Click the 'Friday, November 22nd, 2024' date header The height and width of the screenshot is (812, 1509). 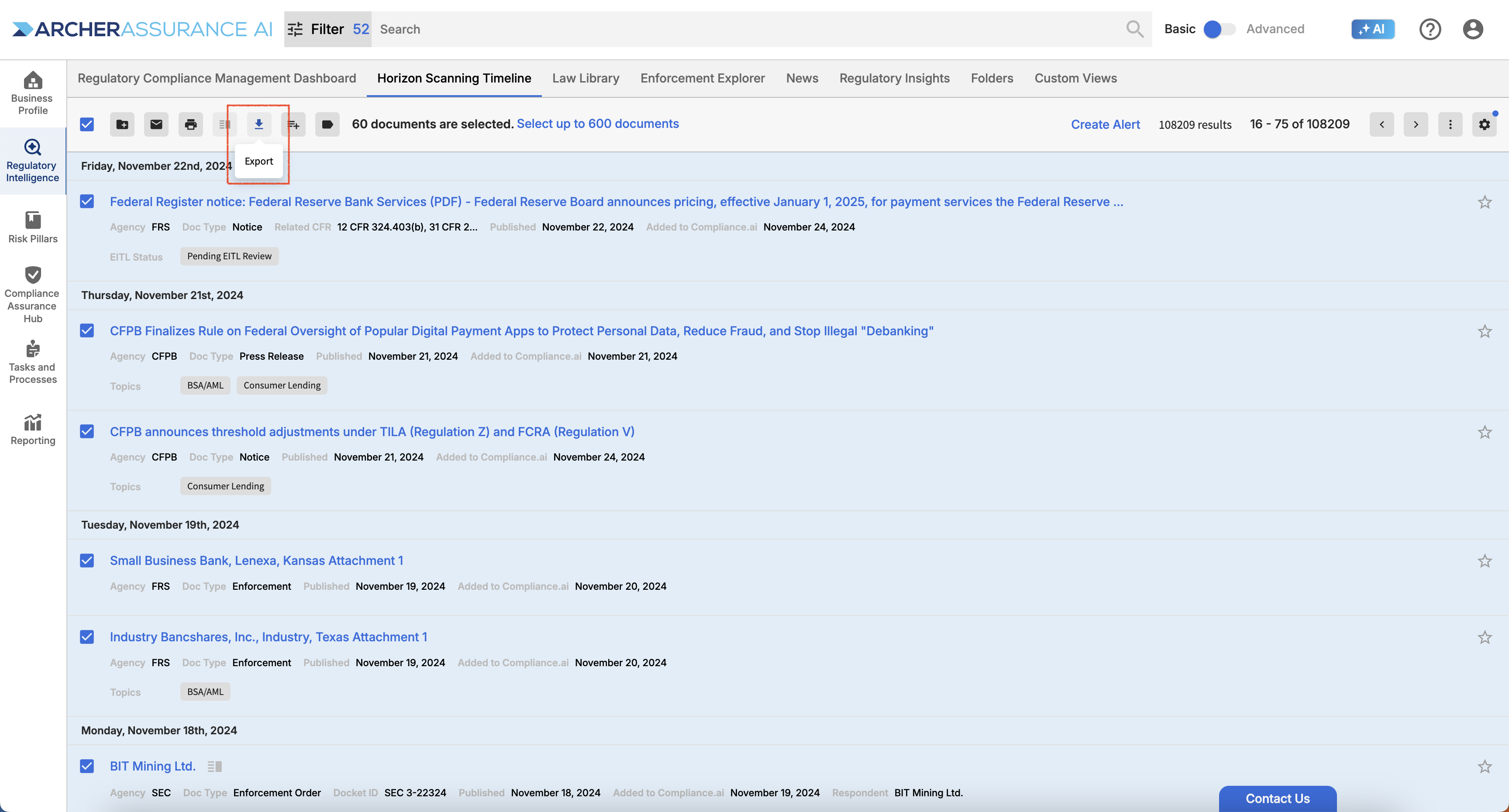pos(156,166)
